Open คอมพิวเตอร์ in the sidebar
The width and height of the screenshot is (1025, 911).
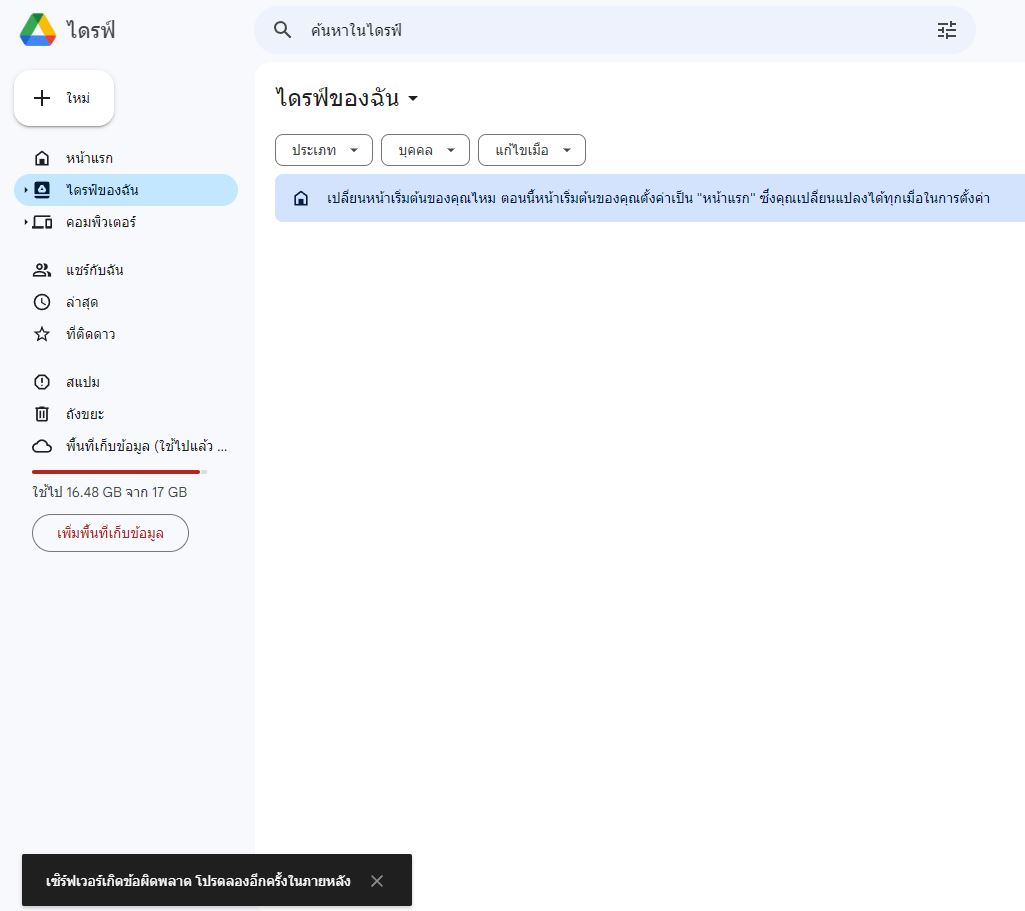[x=126, y=222]
